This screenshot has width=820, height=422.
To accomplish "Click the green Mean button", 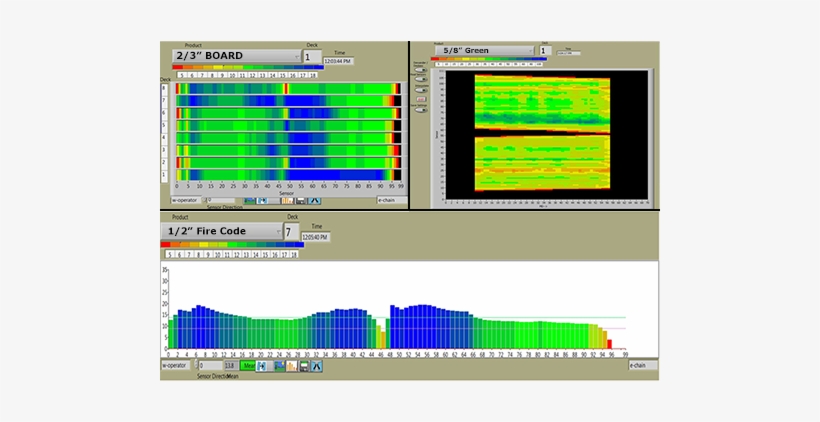I will click(247, 366).
